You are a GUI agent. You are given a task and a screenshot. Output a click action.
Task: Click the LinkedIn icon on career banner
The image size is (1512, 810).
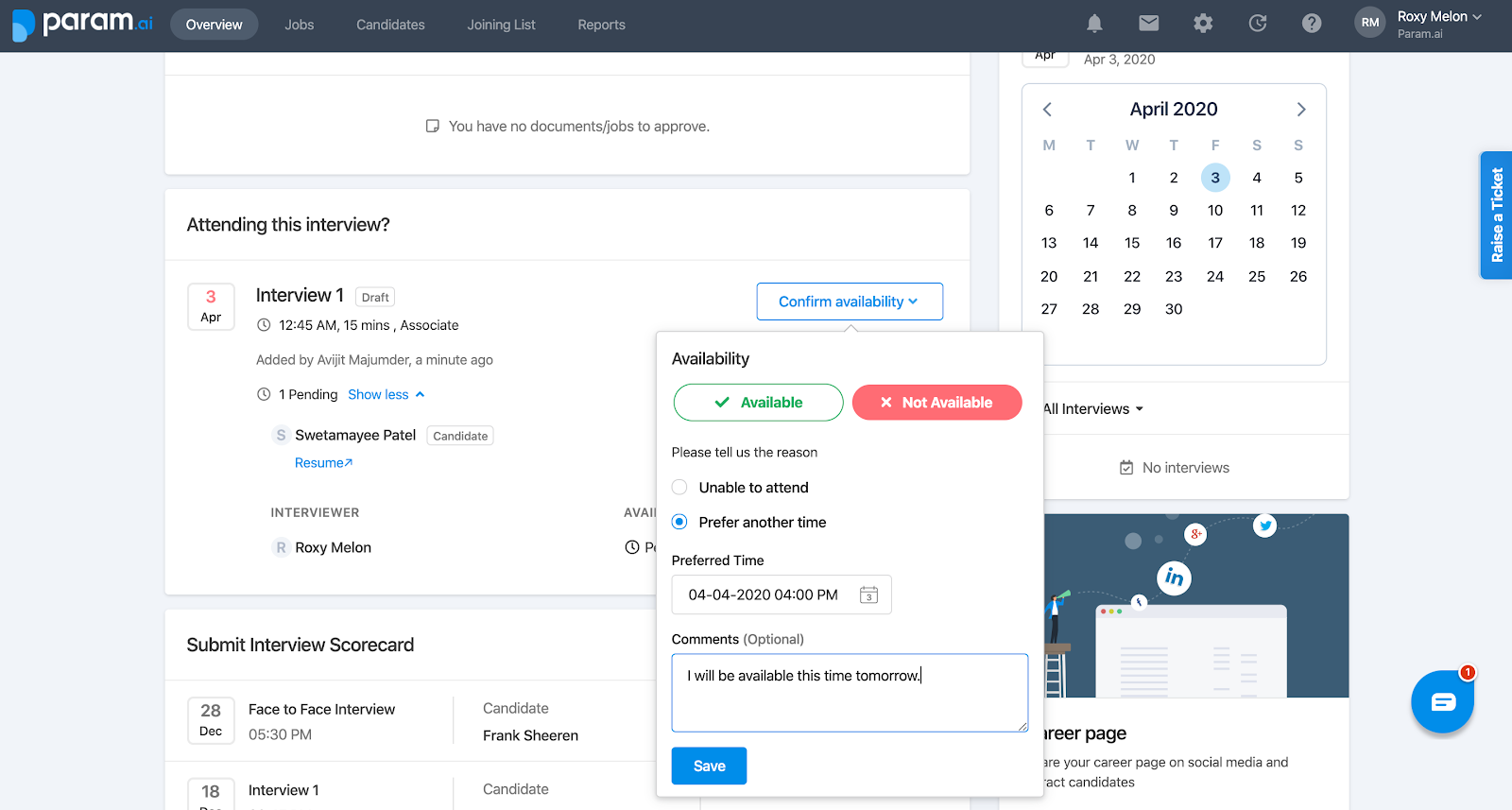1174,577
